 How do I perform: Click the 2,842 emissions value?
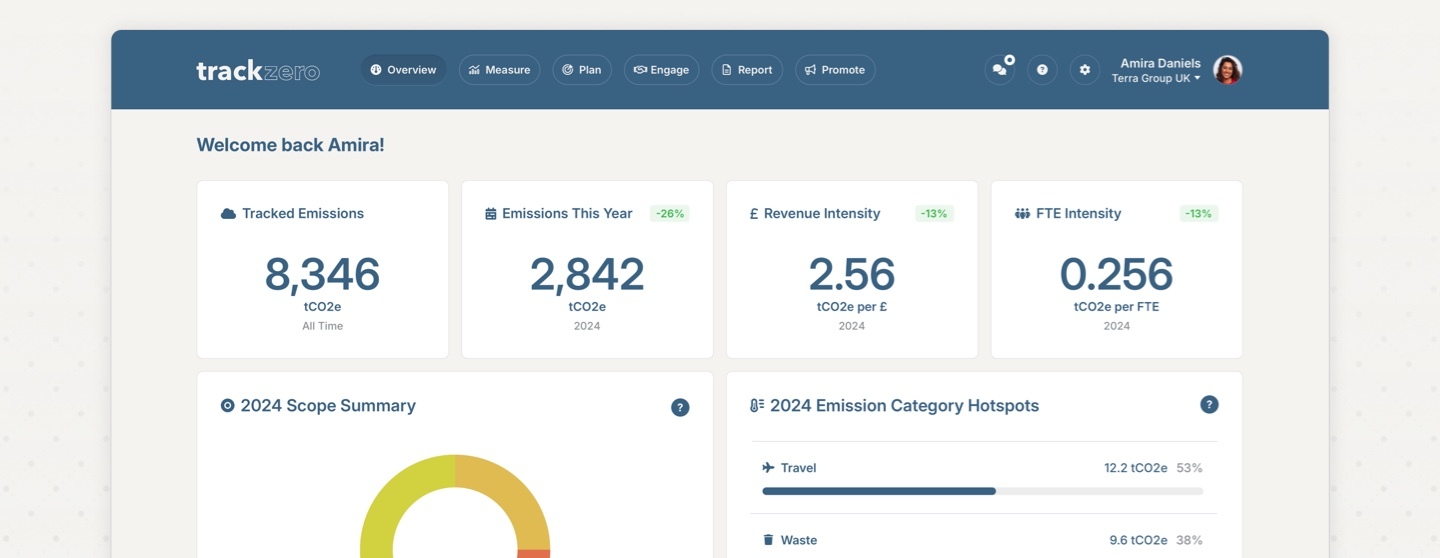click(x=587, y=274)
